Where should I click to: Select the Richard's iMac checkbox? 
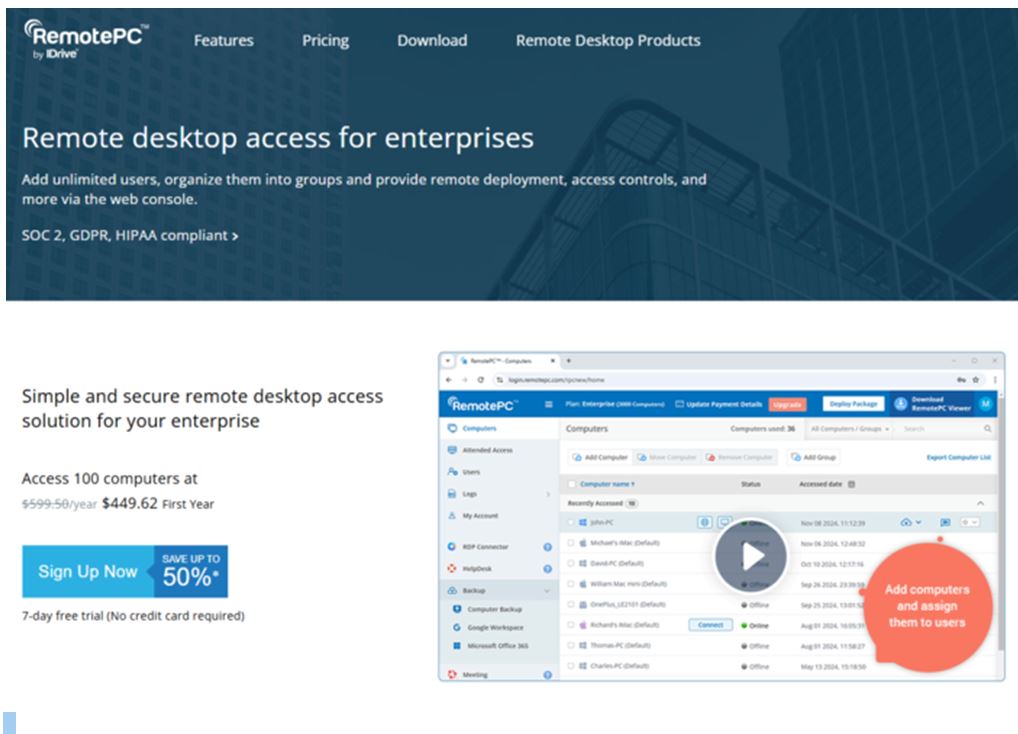click(571, 625)
